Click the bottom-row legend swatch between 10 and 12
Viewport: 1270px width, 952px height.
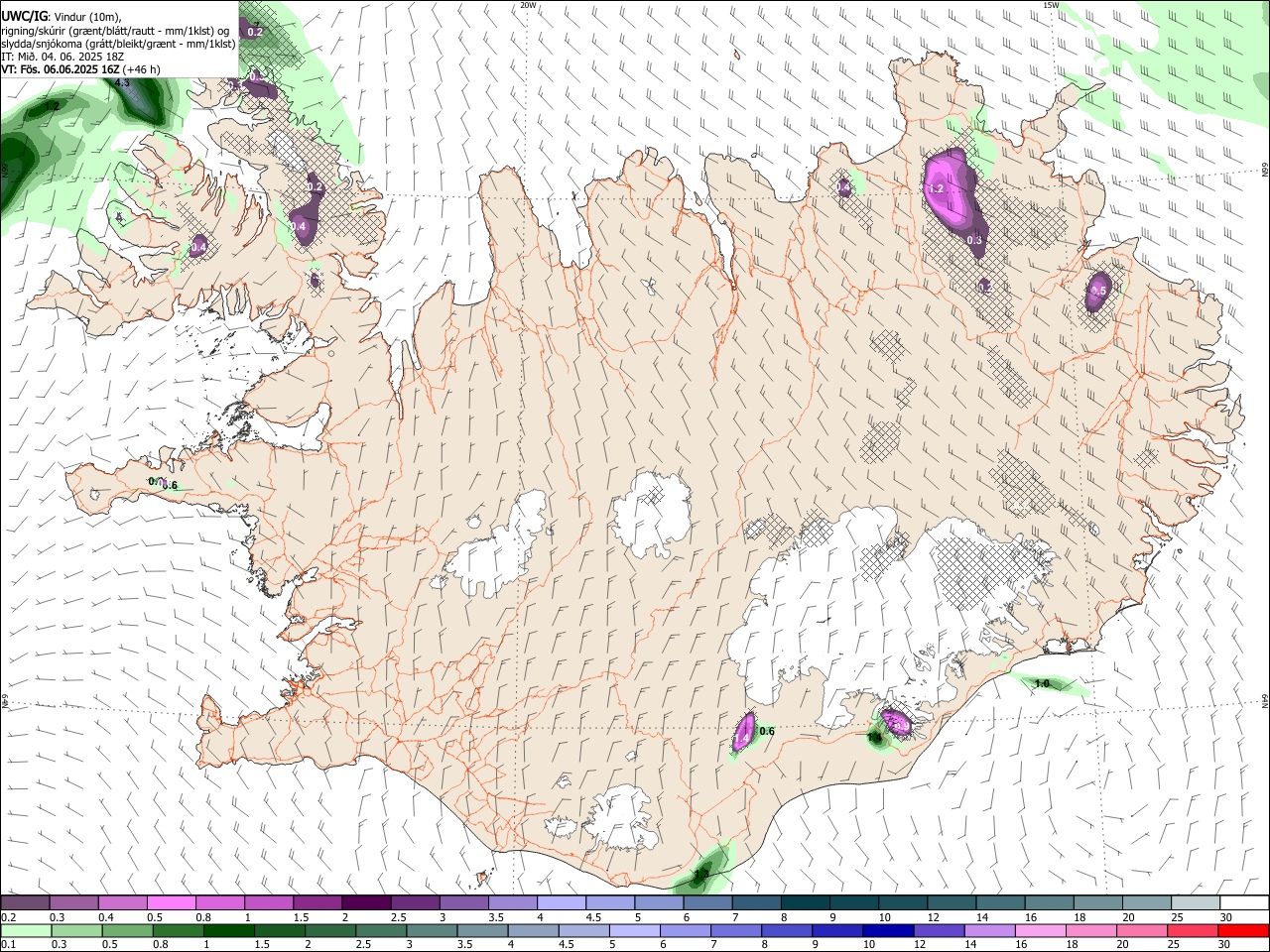tap(887, 931)
